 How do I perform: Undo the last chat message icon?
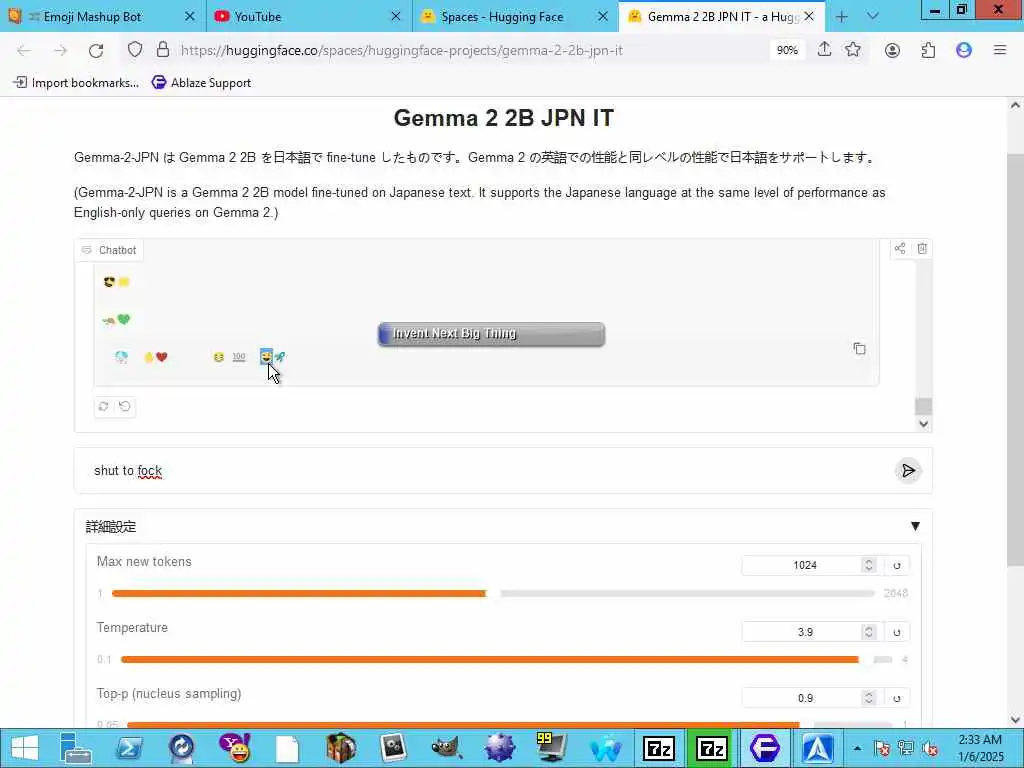tap(125, 406)
